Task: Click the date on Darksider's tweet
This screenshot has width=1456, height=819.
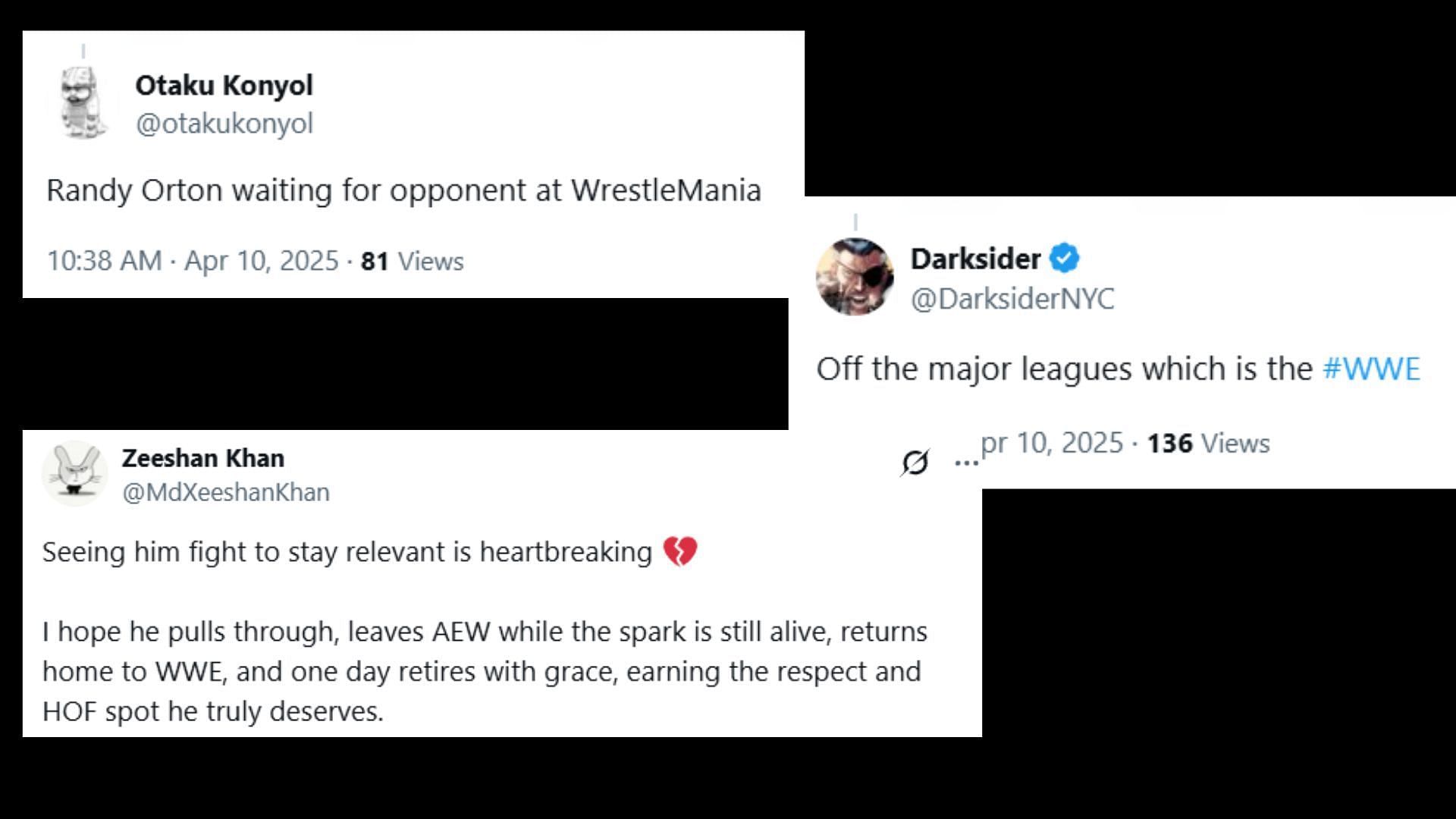Action: 1052,443
